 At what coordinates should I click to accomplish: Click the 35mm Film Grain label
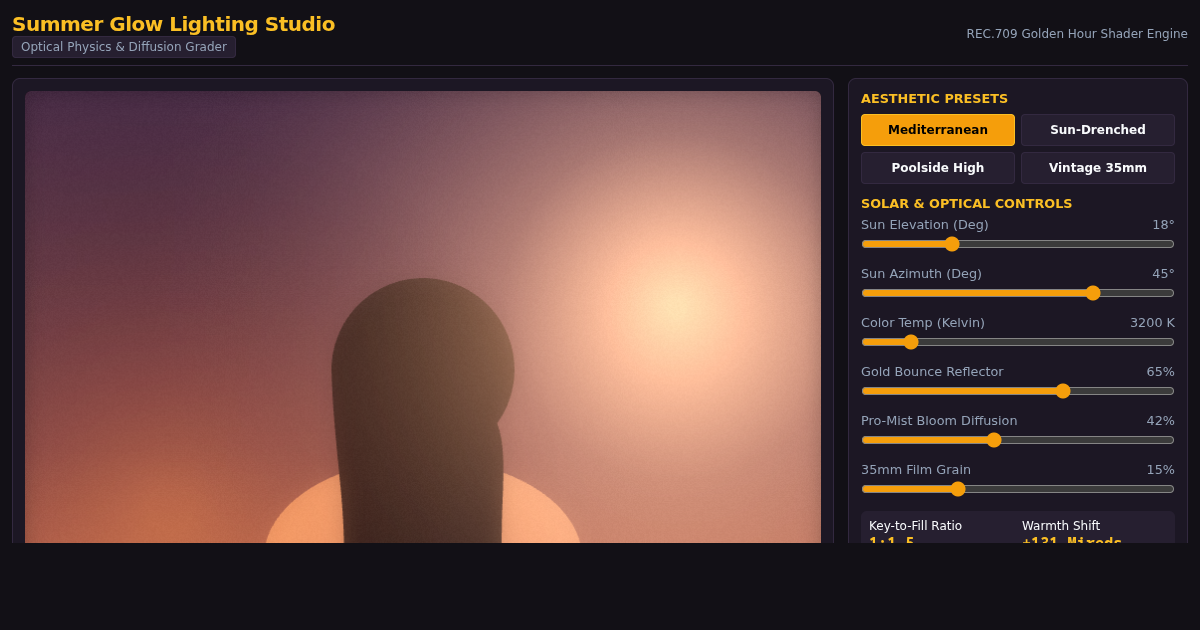[x=916, y=470]
